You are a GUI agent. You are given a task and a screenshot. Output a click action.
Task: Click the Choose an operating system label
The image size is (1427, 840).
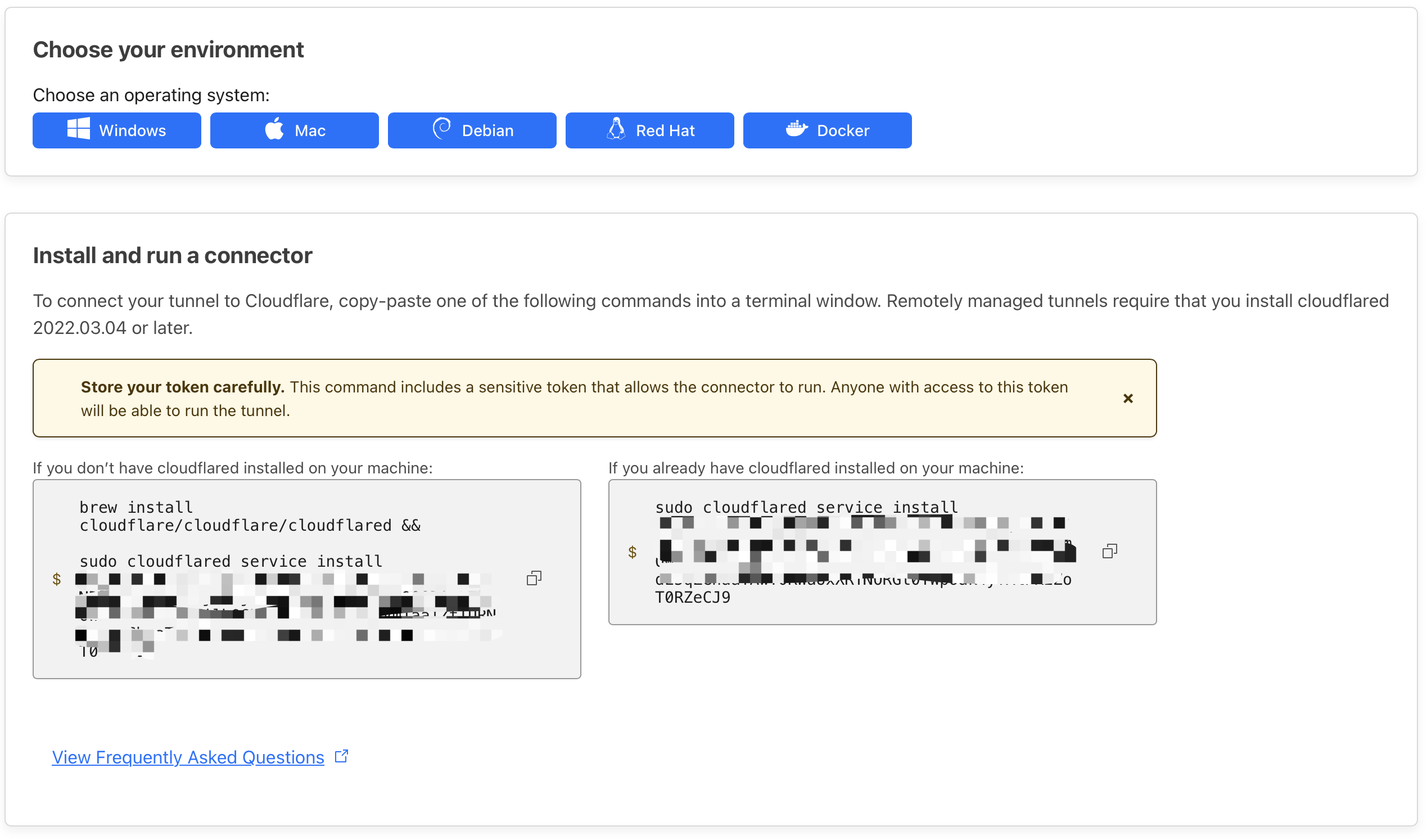coord(151,95)
